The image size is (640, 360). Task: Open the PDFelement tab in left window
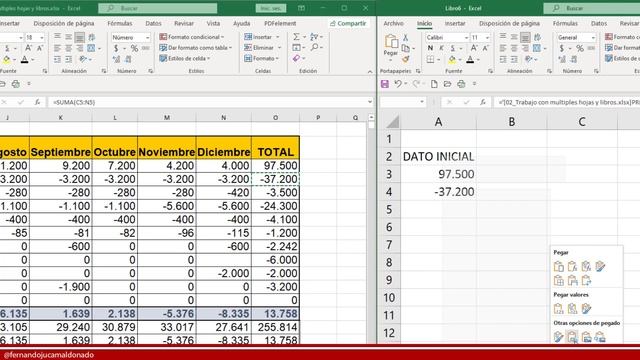280,24
